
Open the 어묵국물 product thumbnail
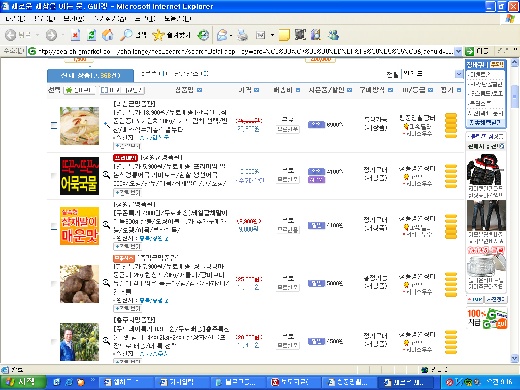pos(79,176)
